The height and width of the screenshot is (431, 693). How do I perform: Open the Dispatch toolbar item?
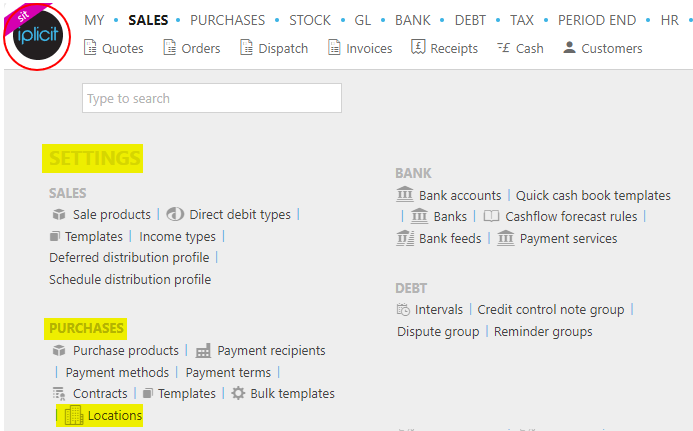click(274, 48)
